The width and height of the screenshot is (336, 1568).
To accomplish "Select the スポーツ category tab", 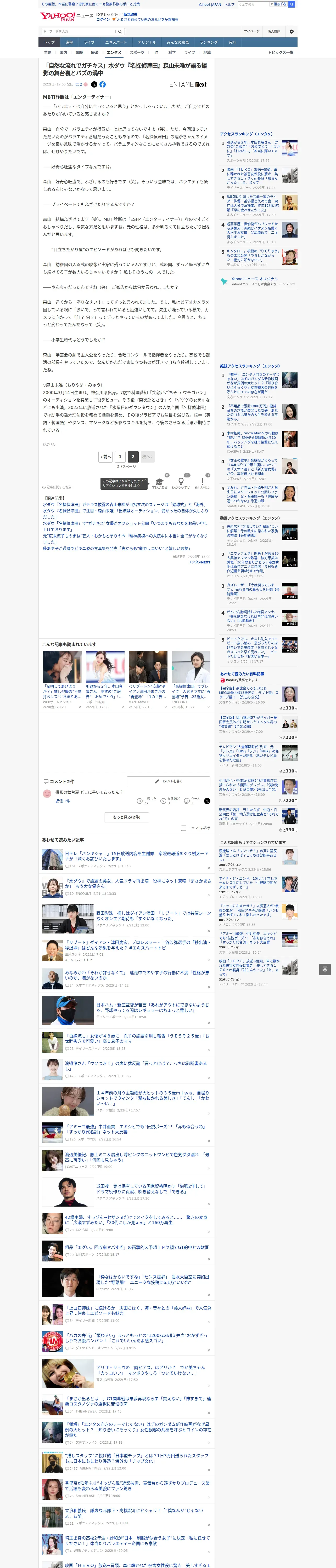I will tap(137, 52).
